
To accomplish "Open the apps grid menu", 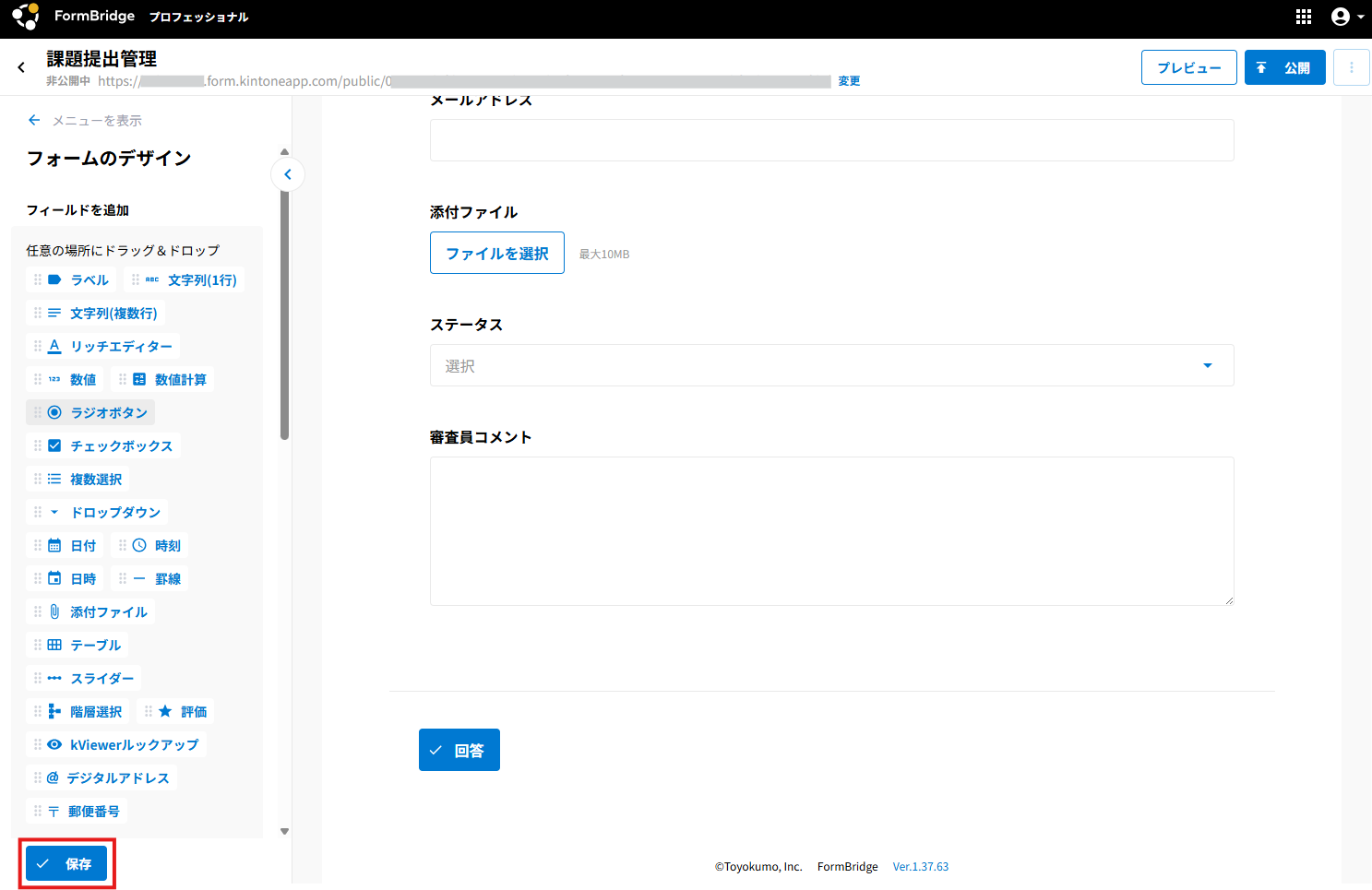I will pos(1303,17).
